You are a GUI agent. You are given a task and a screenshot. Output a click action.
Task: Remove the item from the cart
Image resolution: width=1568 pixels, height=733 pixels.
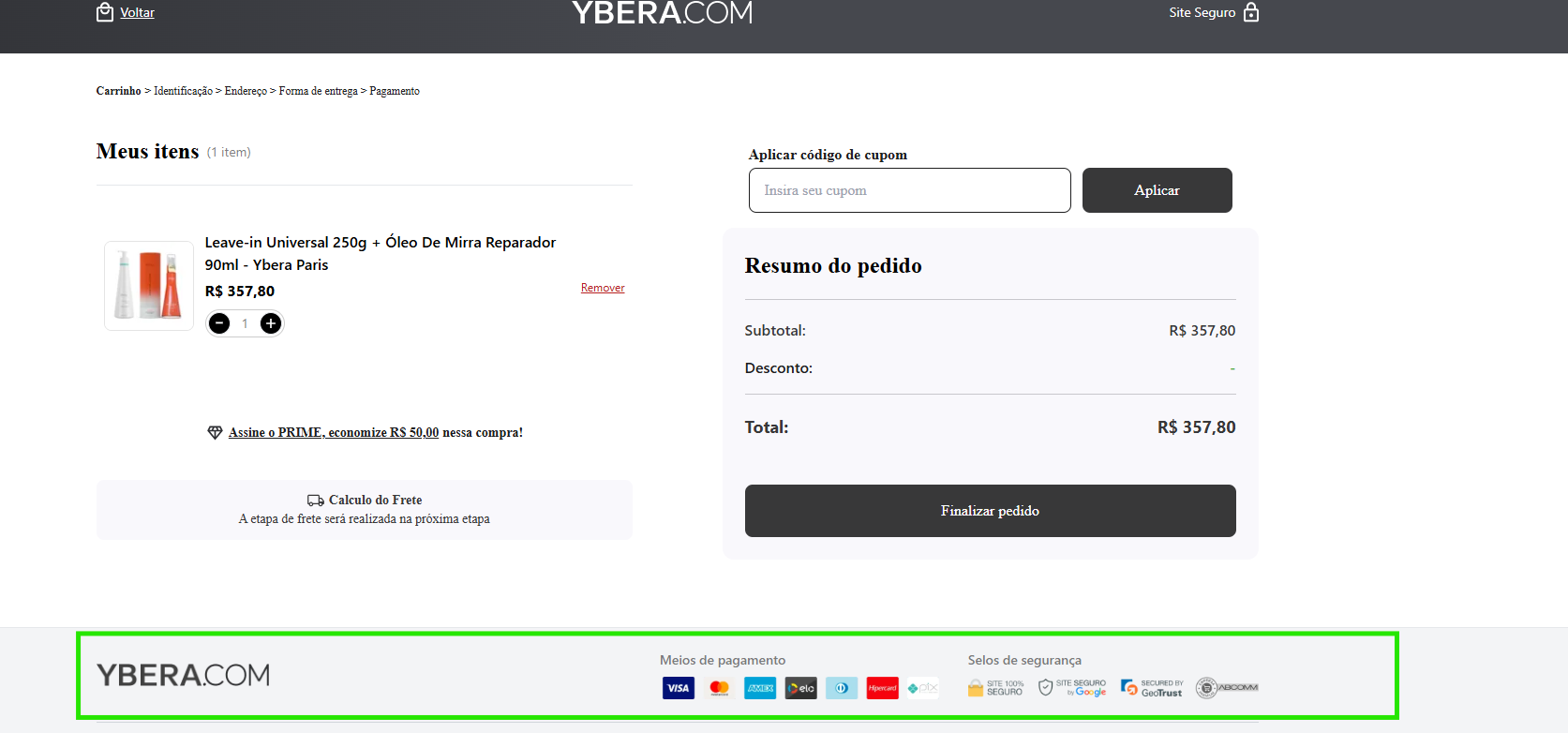tap(603, 288)
